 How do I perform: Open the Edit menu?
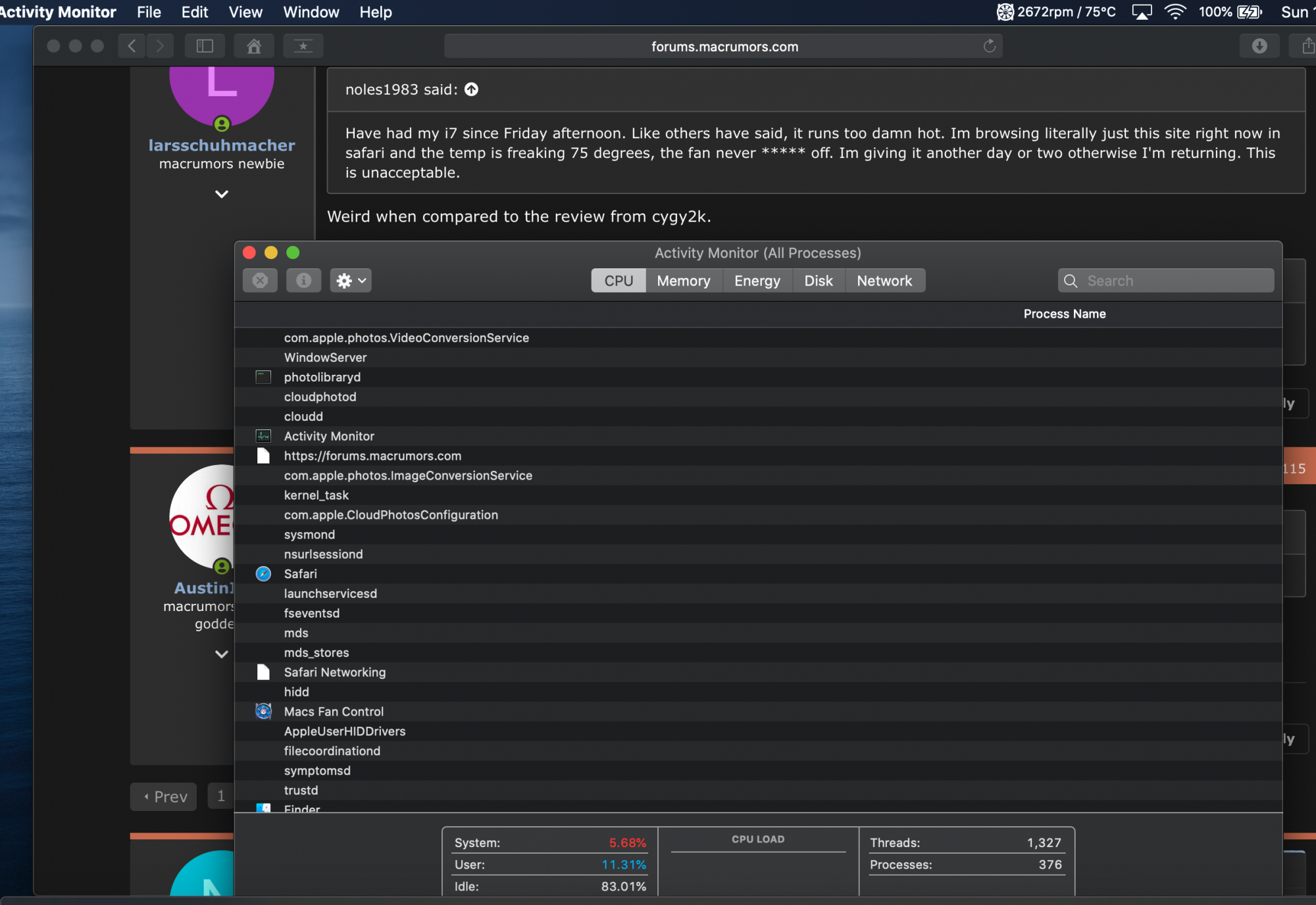point(195,12)
